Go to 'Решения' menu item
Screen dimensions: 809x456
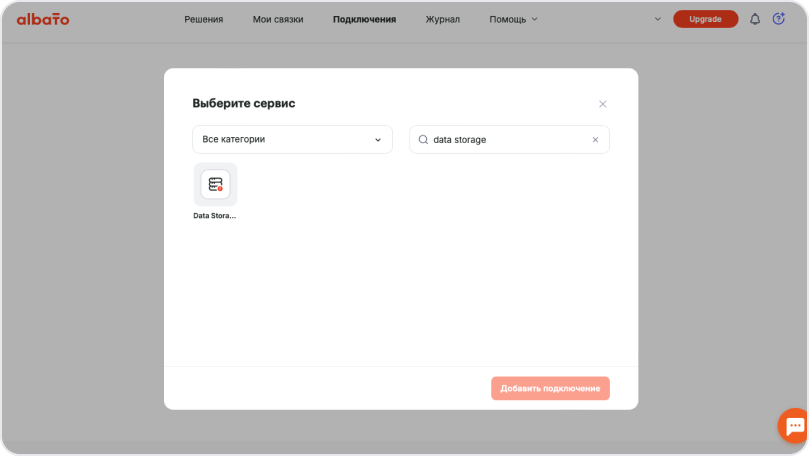(x=204, y=19)
